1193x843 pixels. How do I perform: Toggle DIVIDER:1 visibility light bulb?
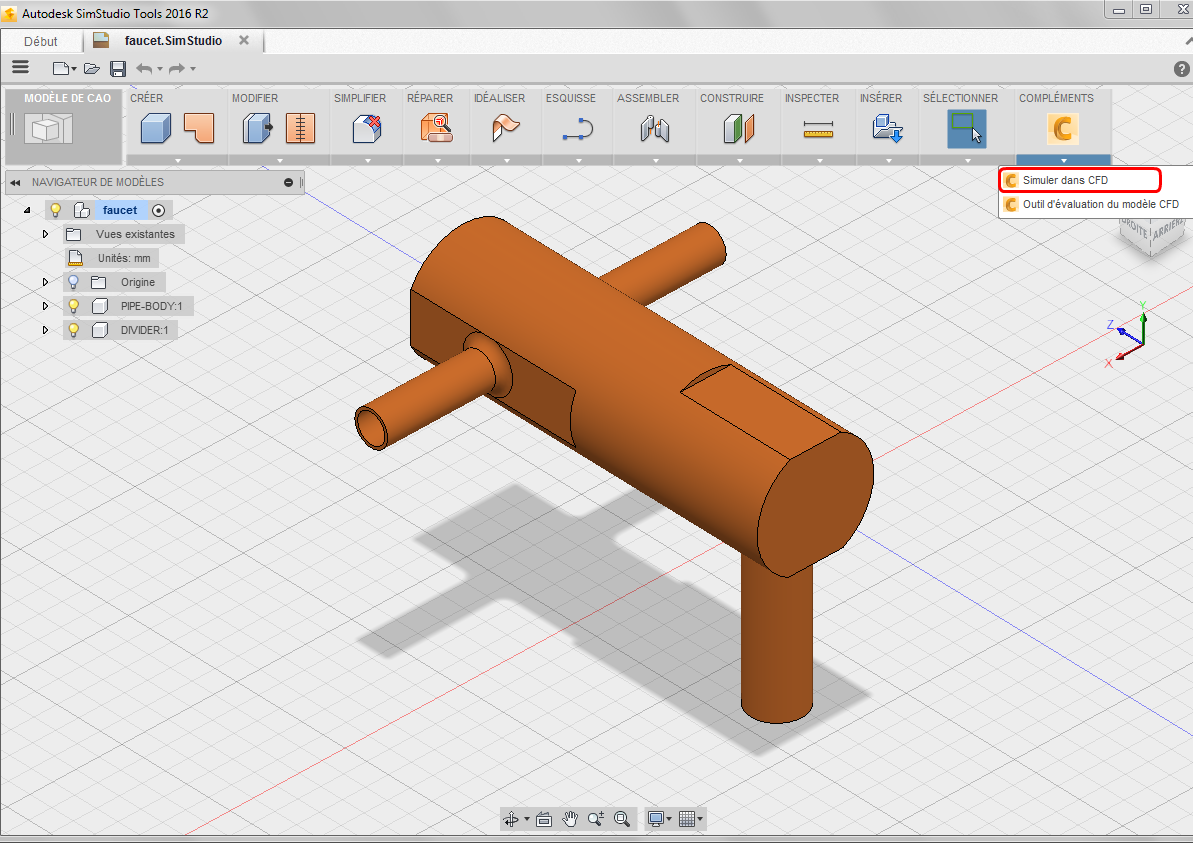point(74,330)
